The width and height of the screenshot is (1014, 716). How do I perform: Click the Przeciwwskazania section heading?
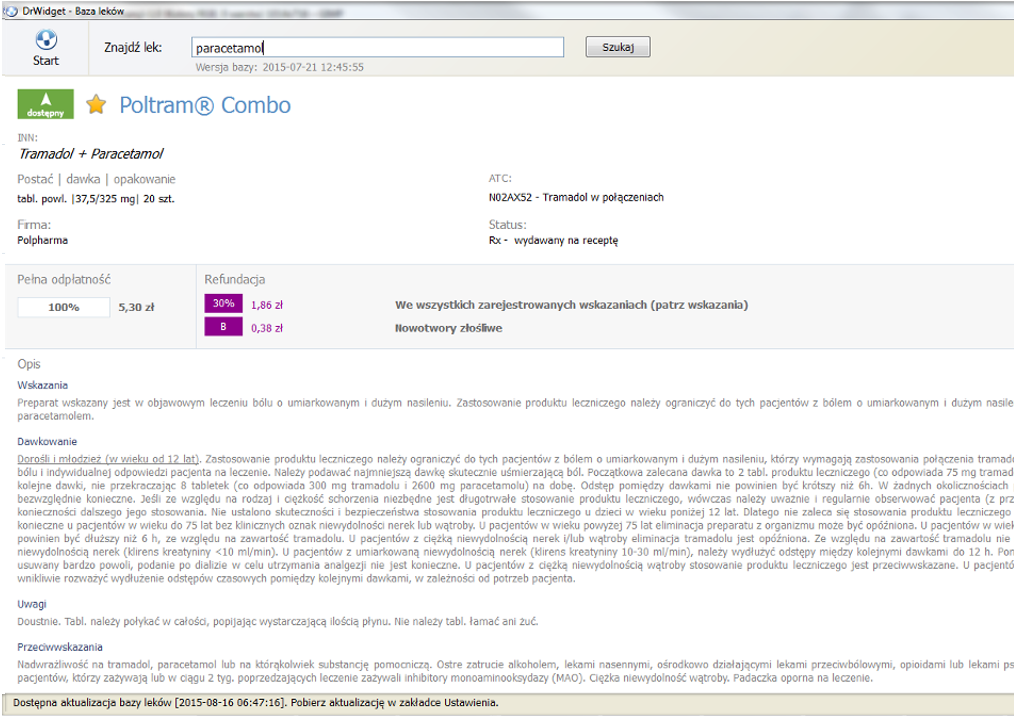pos(59,647)
